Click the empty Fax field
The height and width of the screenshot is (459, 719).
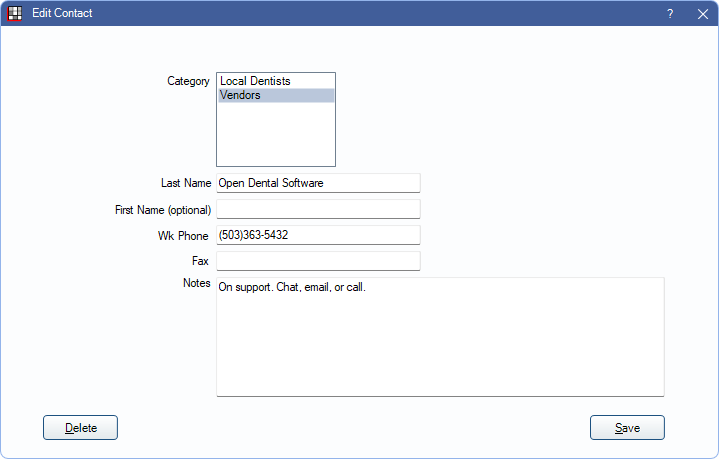click(x=318, y=261)
